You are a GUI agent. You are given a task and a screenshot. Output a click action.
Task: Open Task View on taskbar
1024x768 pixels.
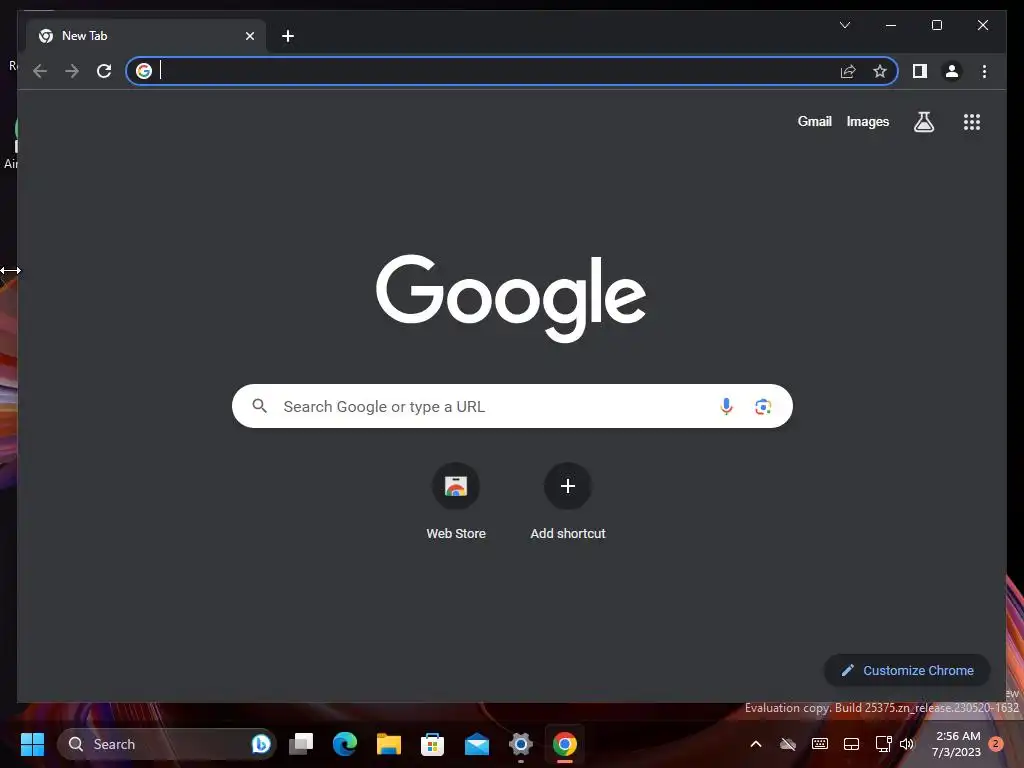click(x=301, y=744)
